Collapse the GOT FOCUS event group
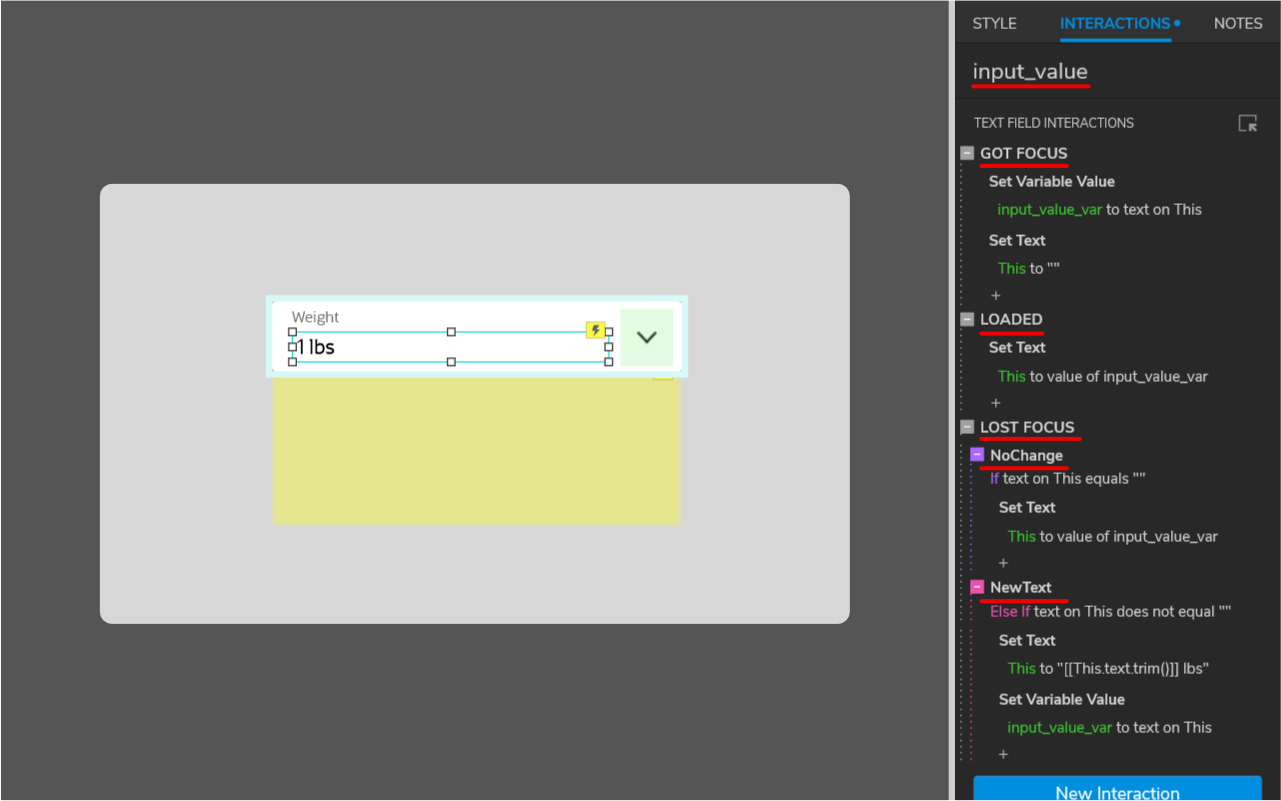Screen dimensions: 1281x801 (966, 153)
